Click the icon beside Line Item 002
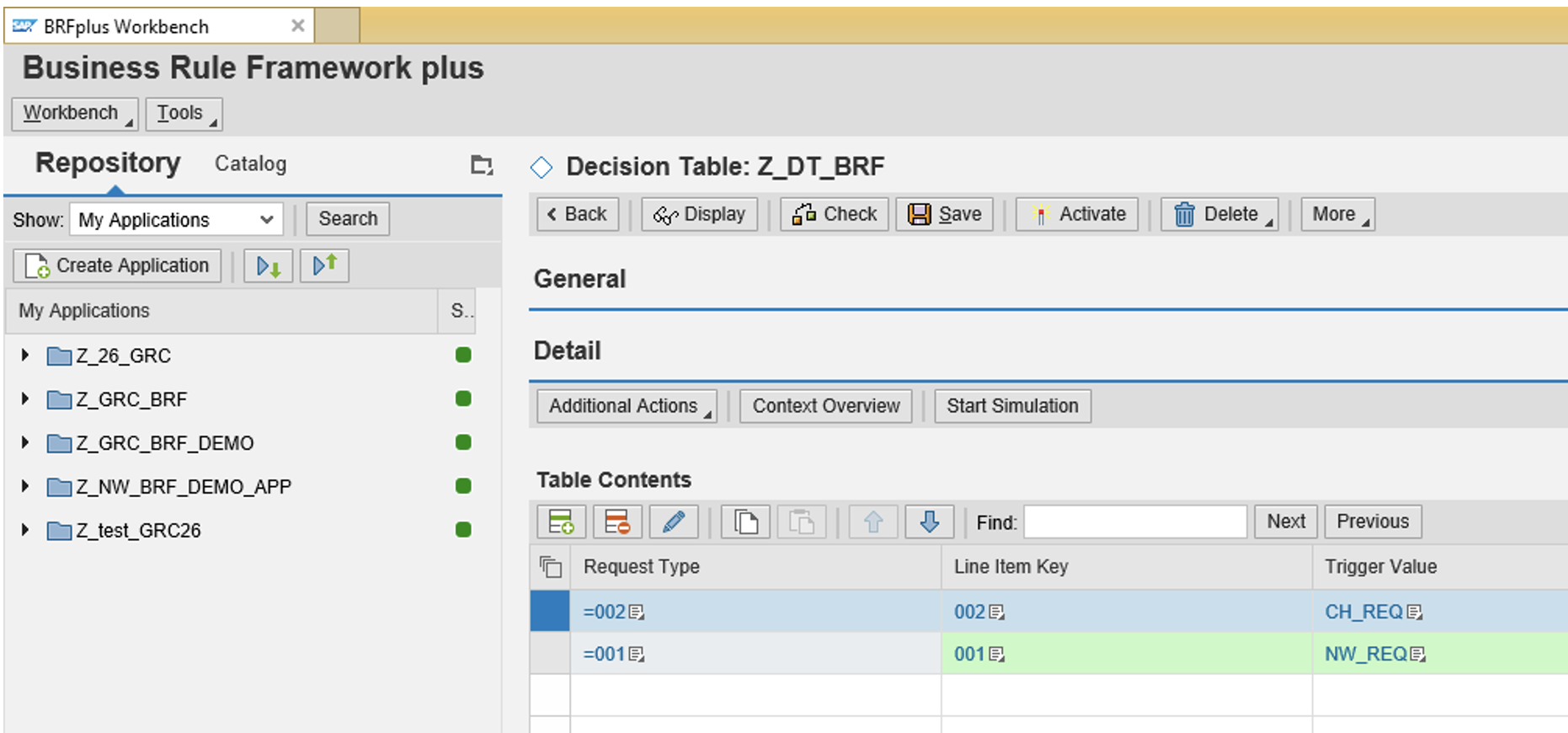This screenshot has width=1568, height=733. click(x=997, y=613)
